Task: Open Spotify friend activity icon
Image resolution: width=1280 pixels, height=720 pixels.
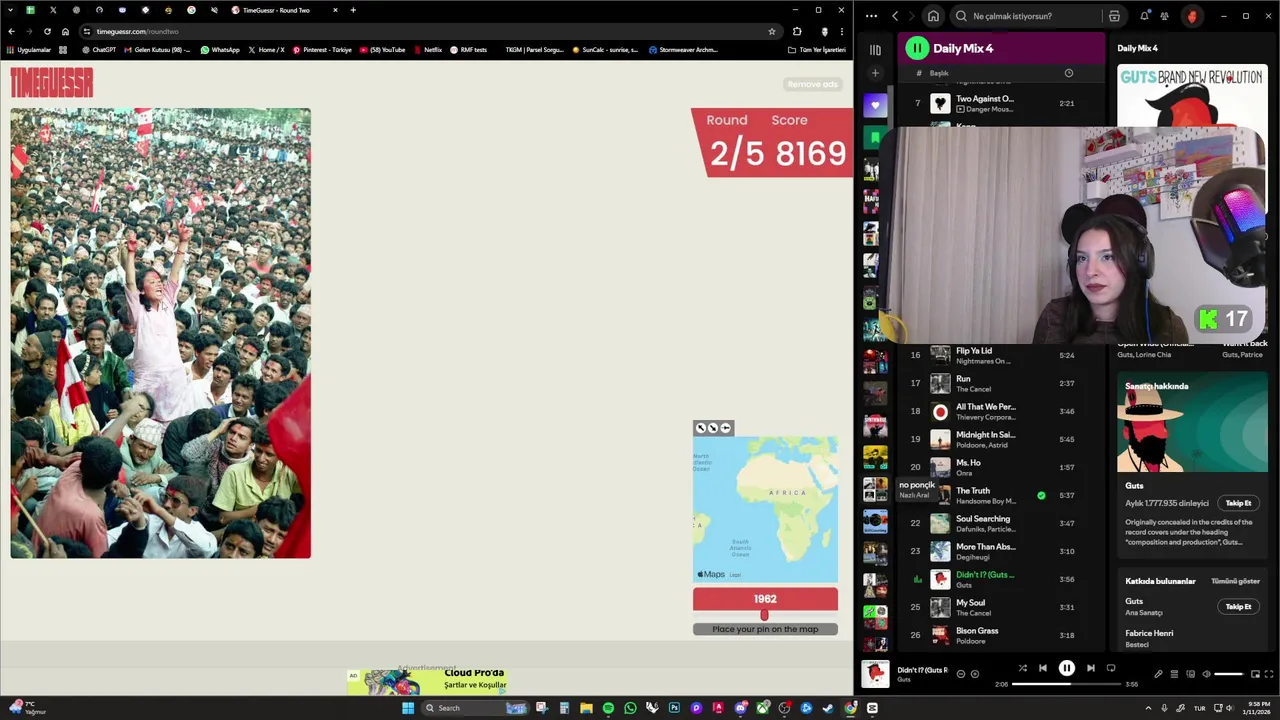Action: click(1164, 16)
